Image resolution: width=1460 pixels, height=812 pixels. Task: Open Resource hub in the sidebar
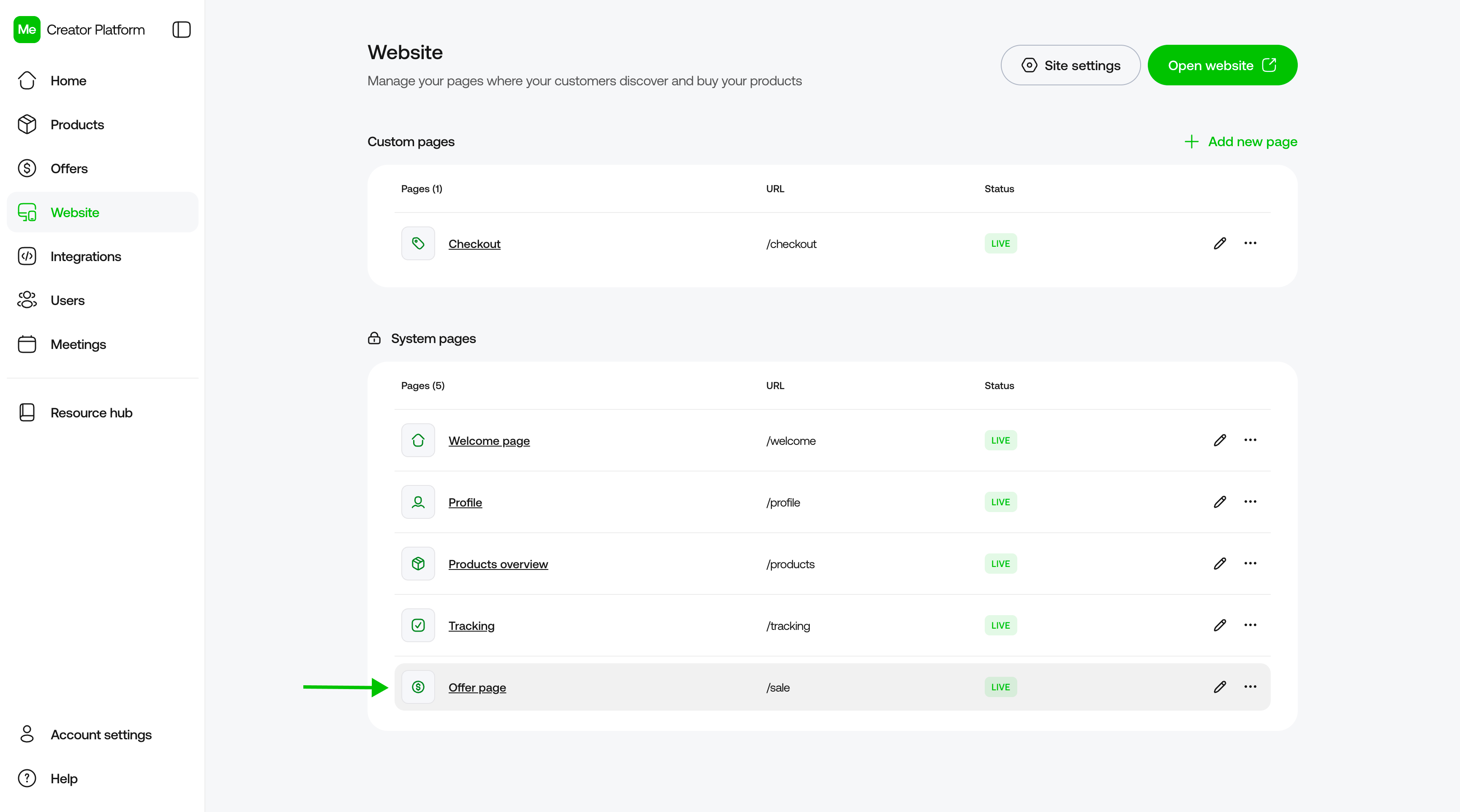(x=103, y=412)
